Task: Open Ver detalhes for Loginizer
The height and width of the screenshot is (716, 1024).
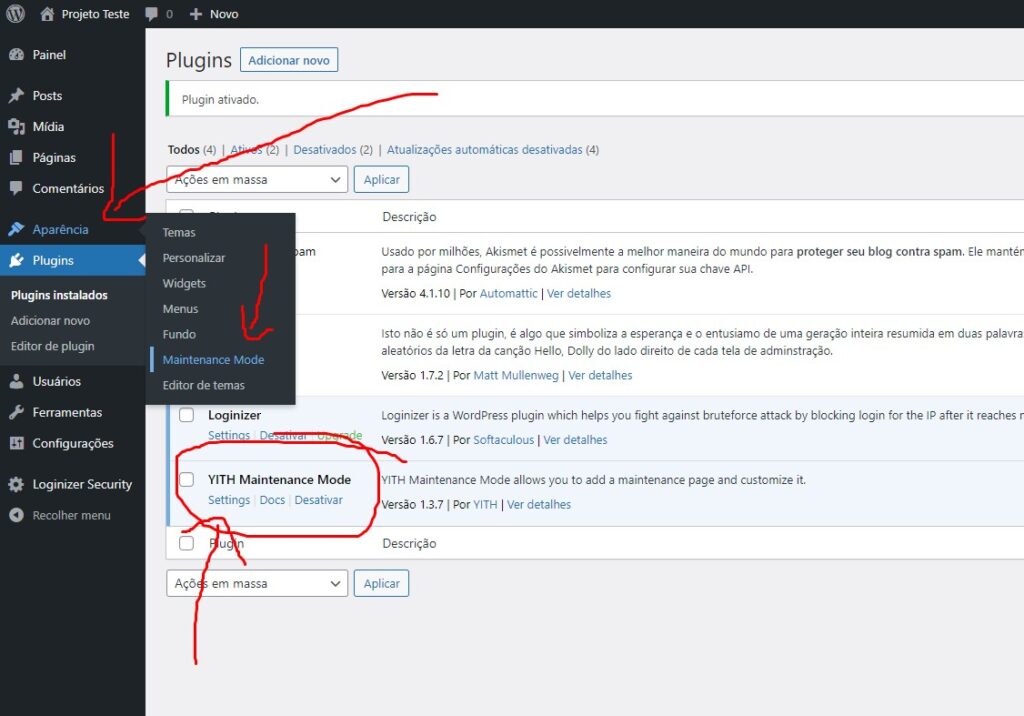Action: coord(575,440)
